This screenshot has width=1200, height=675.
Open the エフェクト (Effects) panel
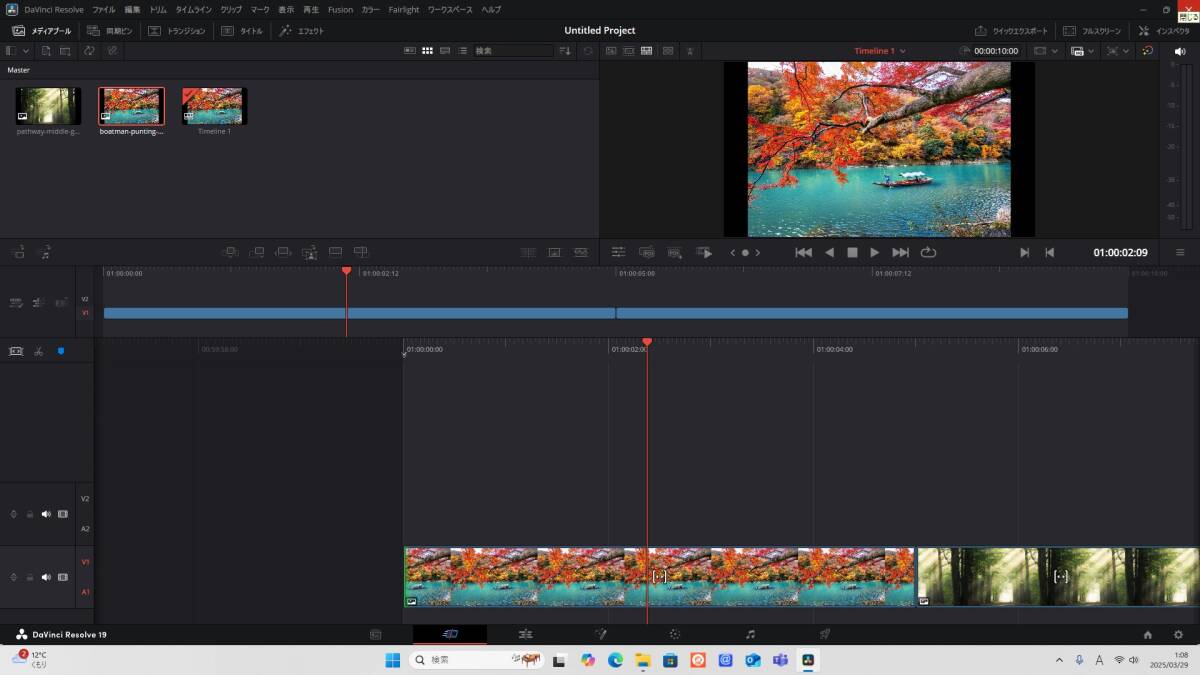tap(301, 31)
